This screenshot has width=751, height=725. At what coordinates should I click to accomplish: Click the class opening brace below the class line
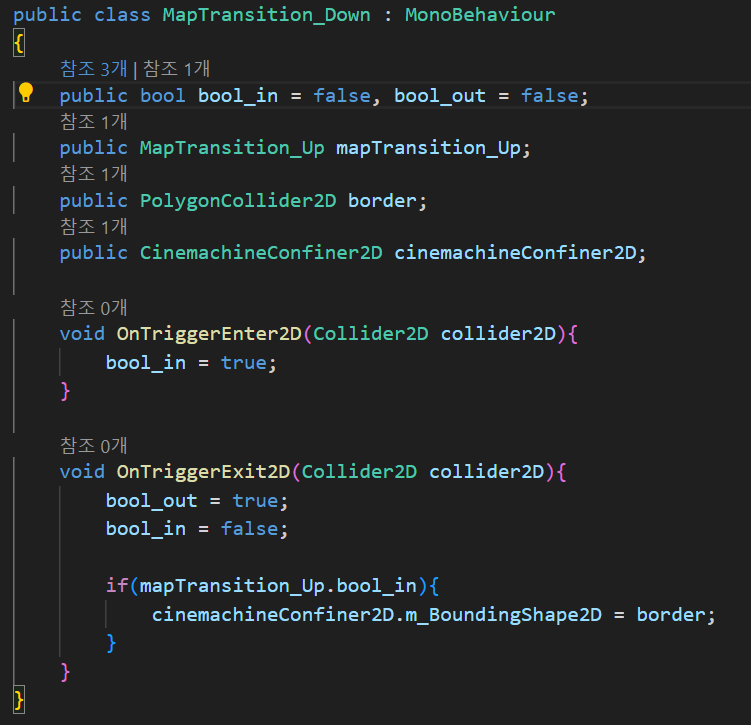19,44
